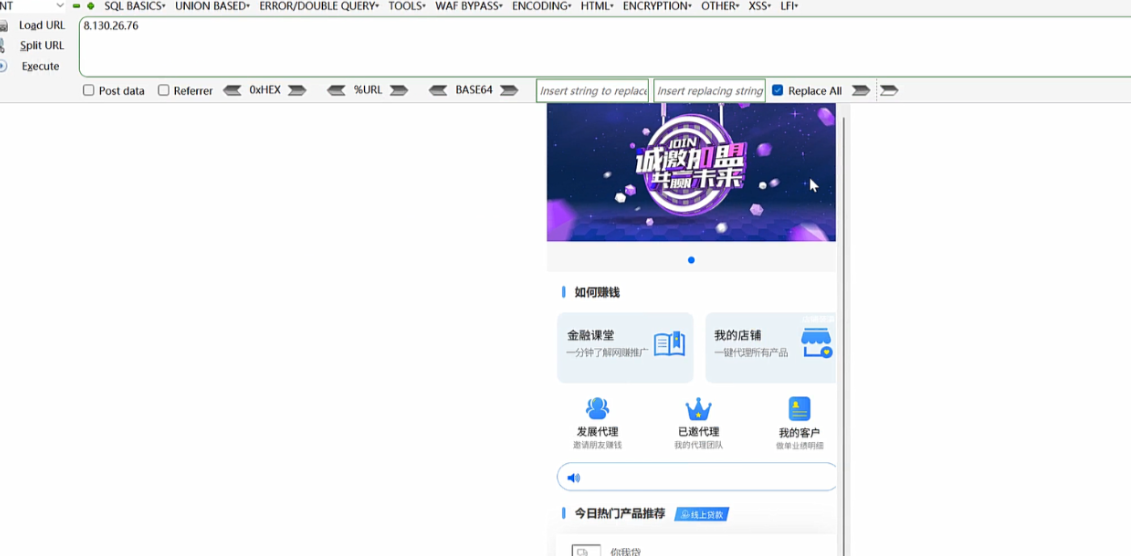
Task: Click the 一键代理所有产品 subtitle text
Action: [x=751, y=353]
